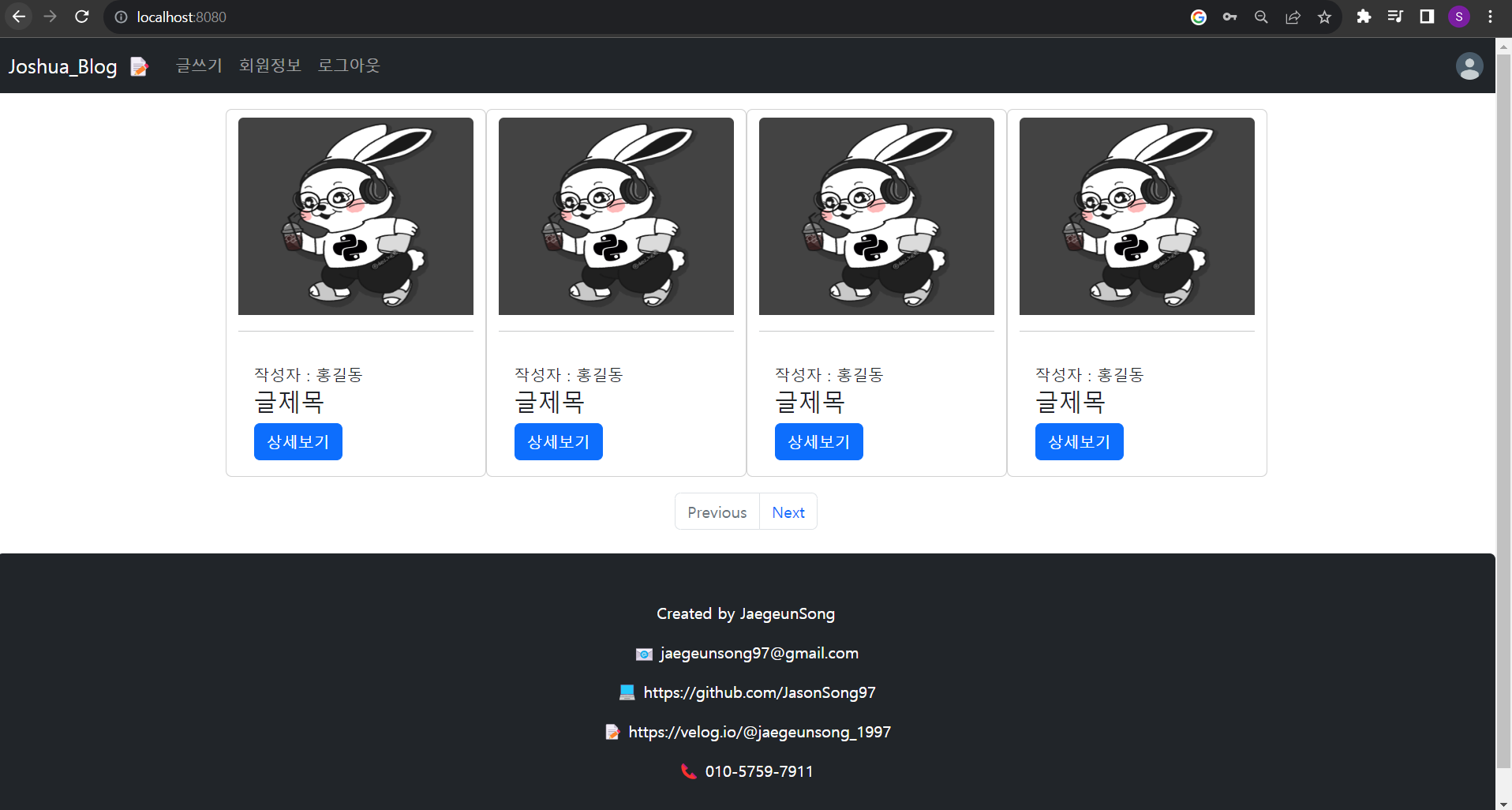Open the media control playlist icon
The image size is (1512, 810).
(1395, 17)
